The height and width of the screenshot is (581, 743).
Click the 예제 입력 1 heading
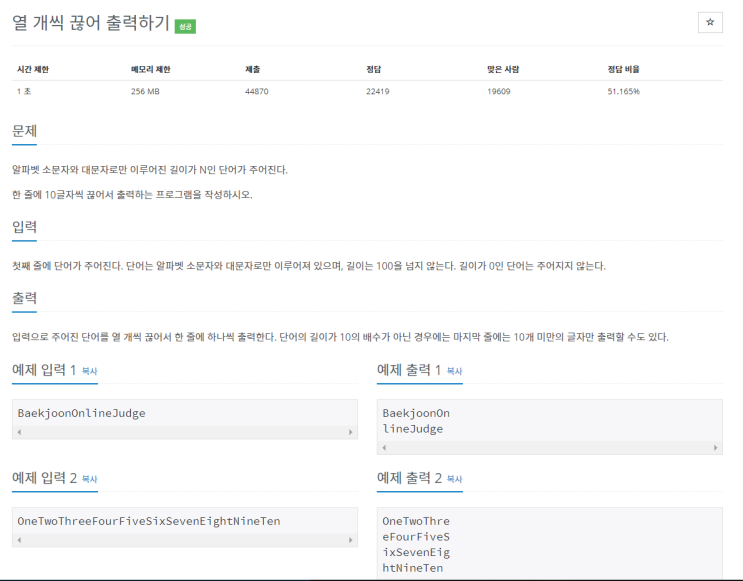[x=44, y=370]
